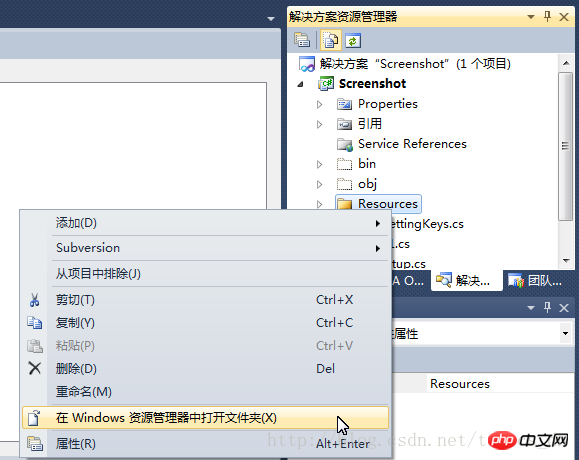Click the obj folder icon
Image resolution: width=579 pixels, height=460 pixels.
coord(344,184)
